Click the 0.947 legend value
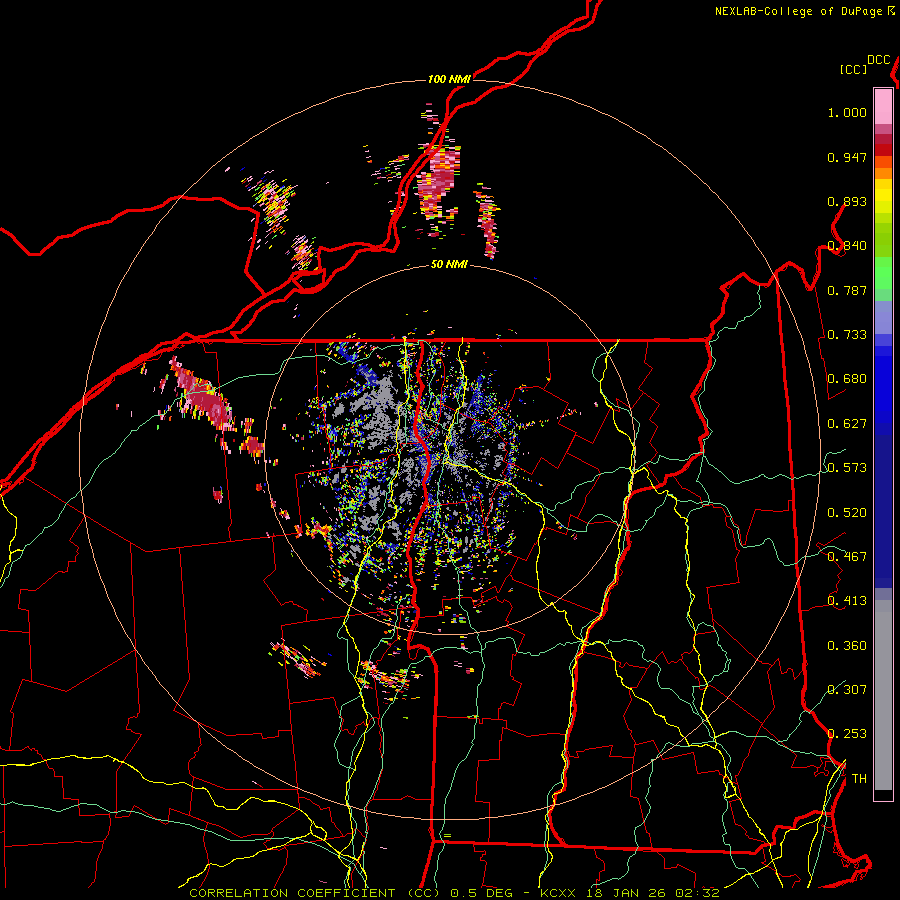This screenshot has height=900, width=900. click(847, 157)
